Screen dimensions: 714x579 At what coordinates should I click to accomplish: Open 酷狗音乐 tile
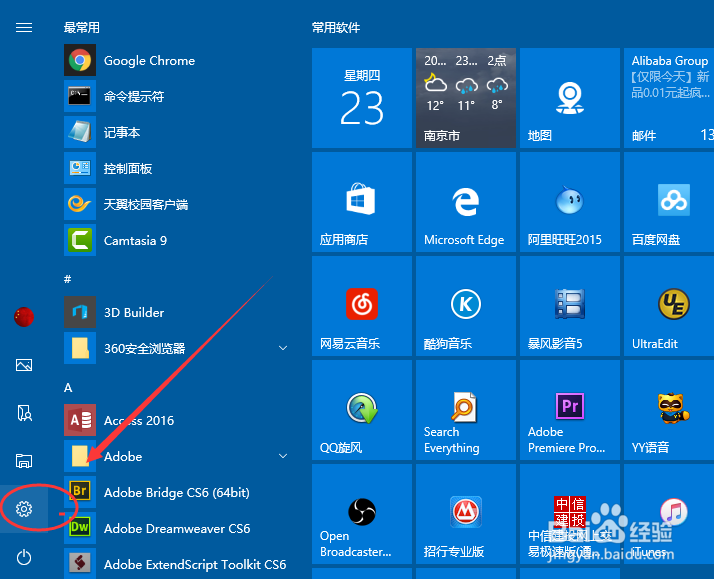466,306
